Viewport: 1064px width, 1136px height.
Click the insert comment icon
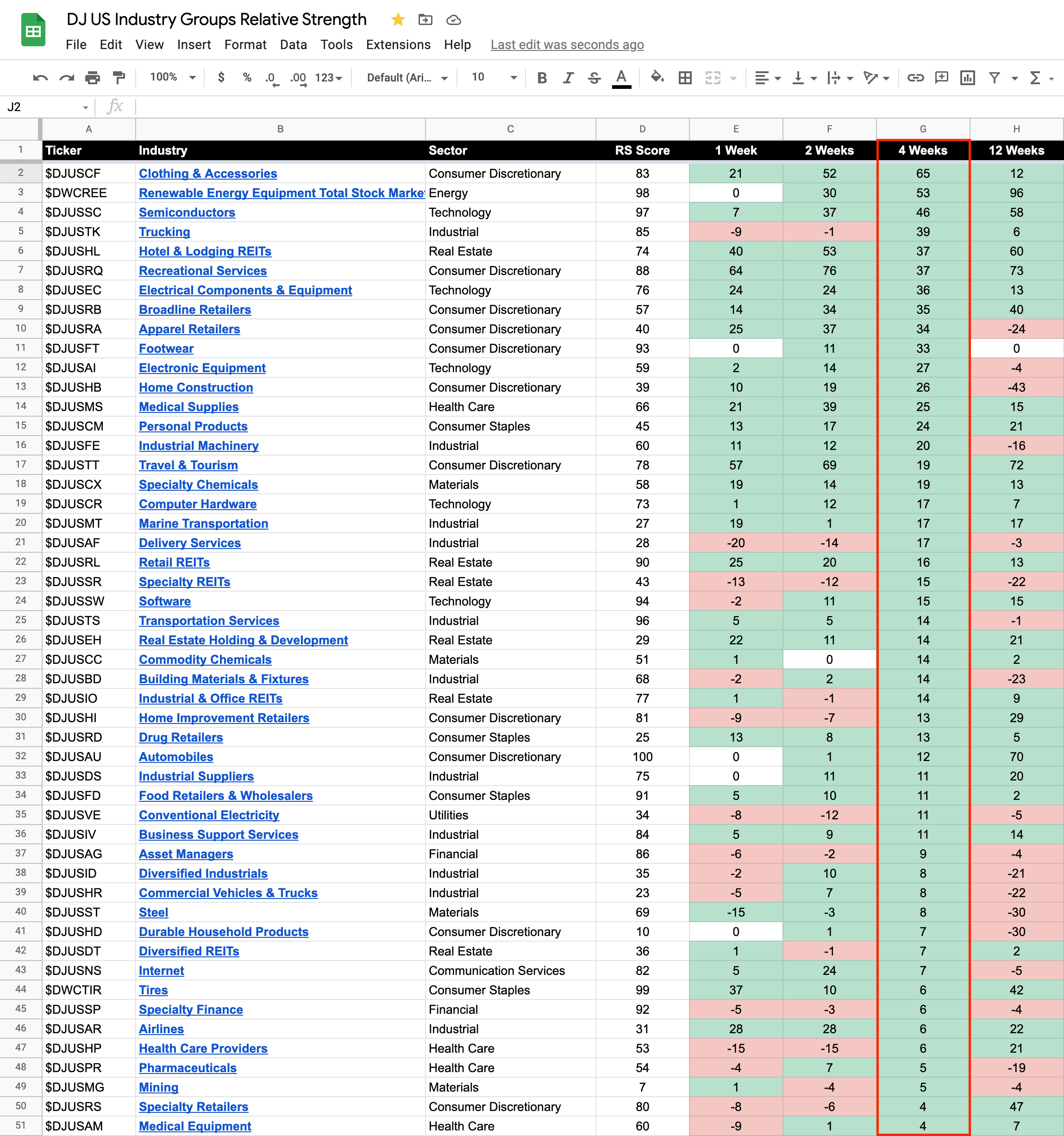941,78
